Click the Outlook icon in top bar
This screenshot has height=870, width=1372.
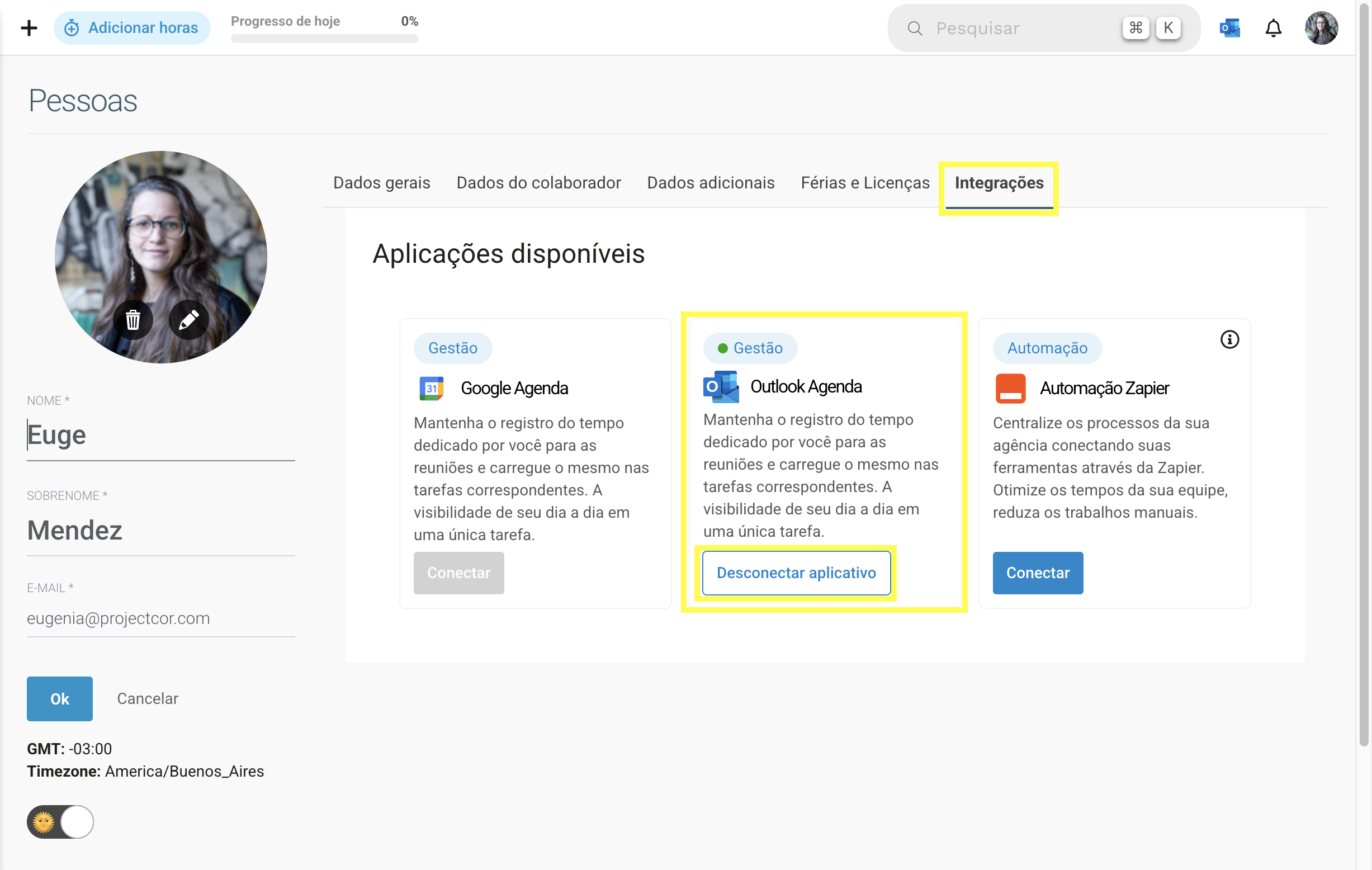click(x=1229, y=27)
